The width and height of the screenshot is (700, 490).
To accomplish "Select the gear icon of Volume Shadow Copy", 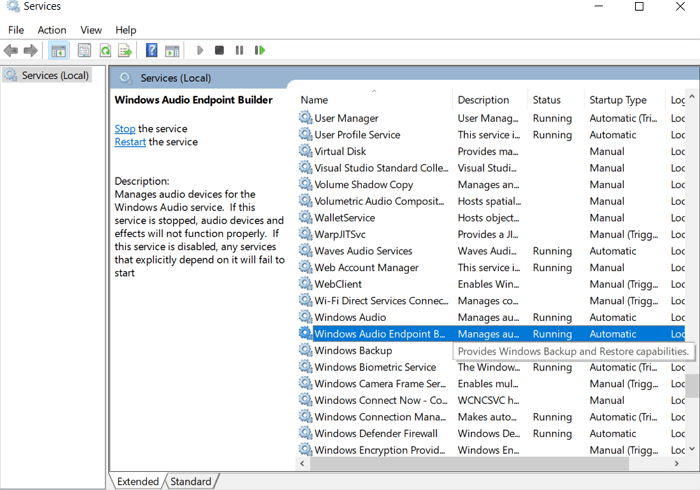I will click(x=305, y=184).
